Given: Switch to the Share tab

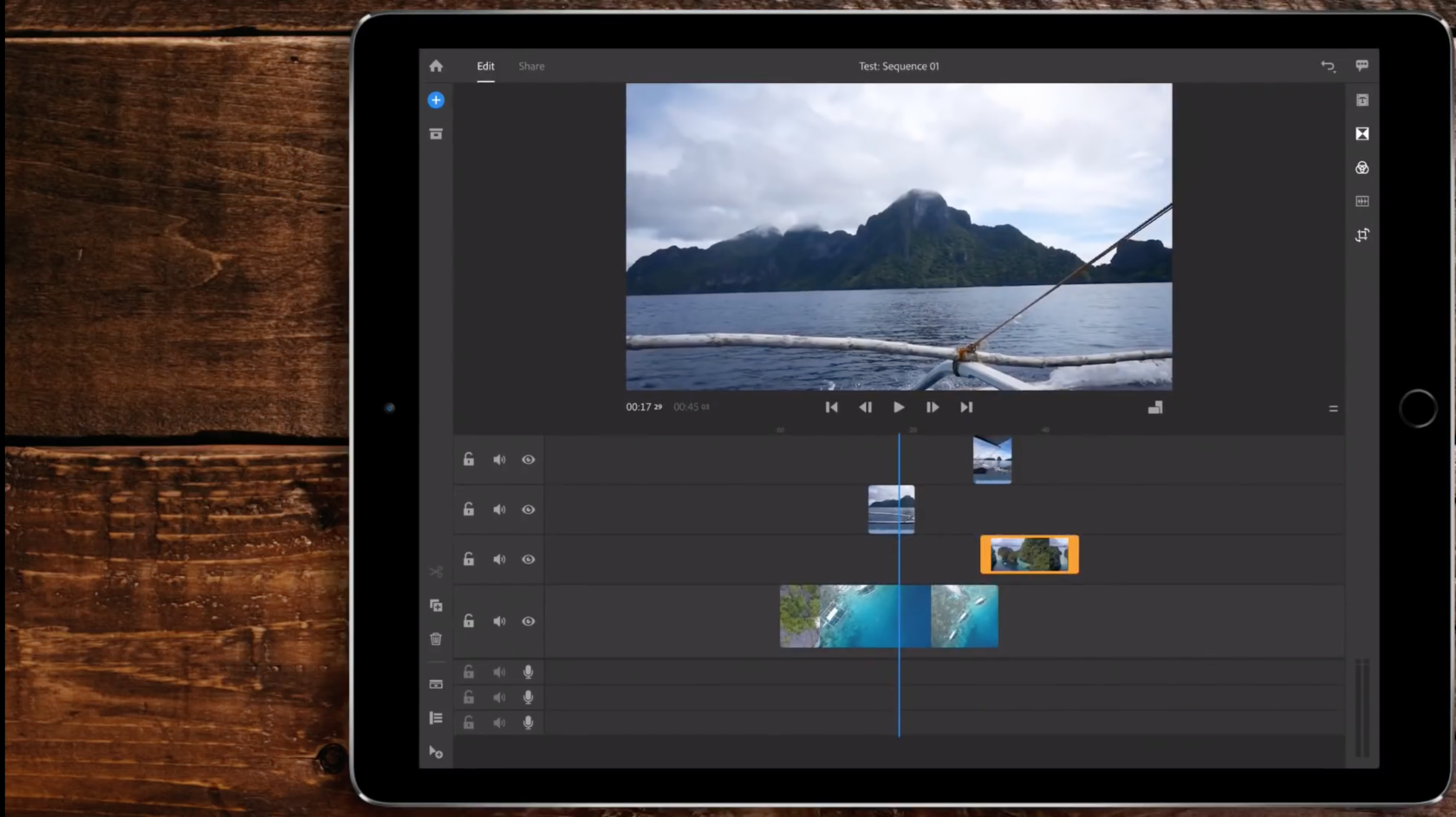Looking at the screenshot, I should coord(531,66).
